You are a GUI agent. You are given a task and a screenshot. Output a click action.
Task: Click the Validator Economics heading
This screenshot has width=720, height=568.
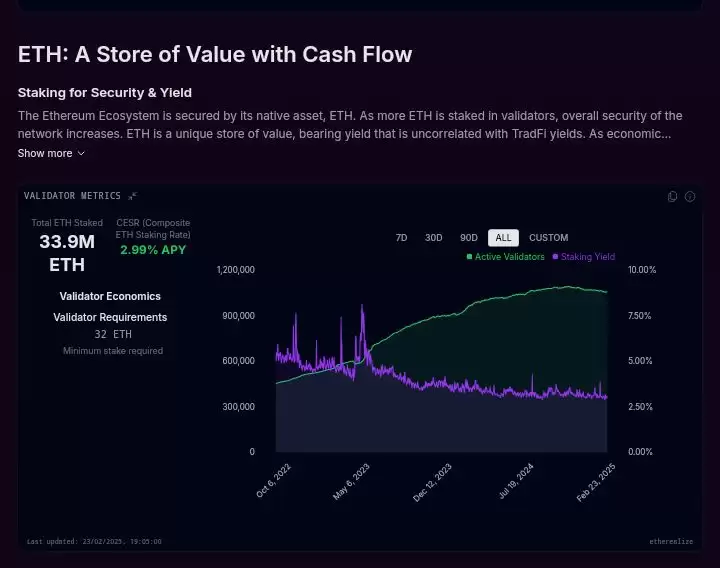[x=110, y=296]
